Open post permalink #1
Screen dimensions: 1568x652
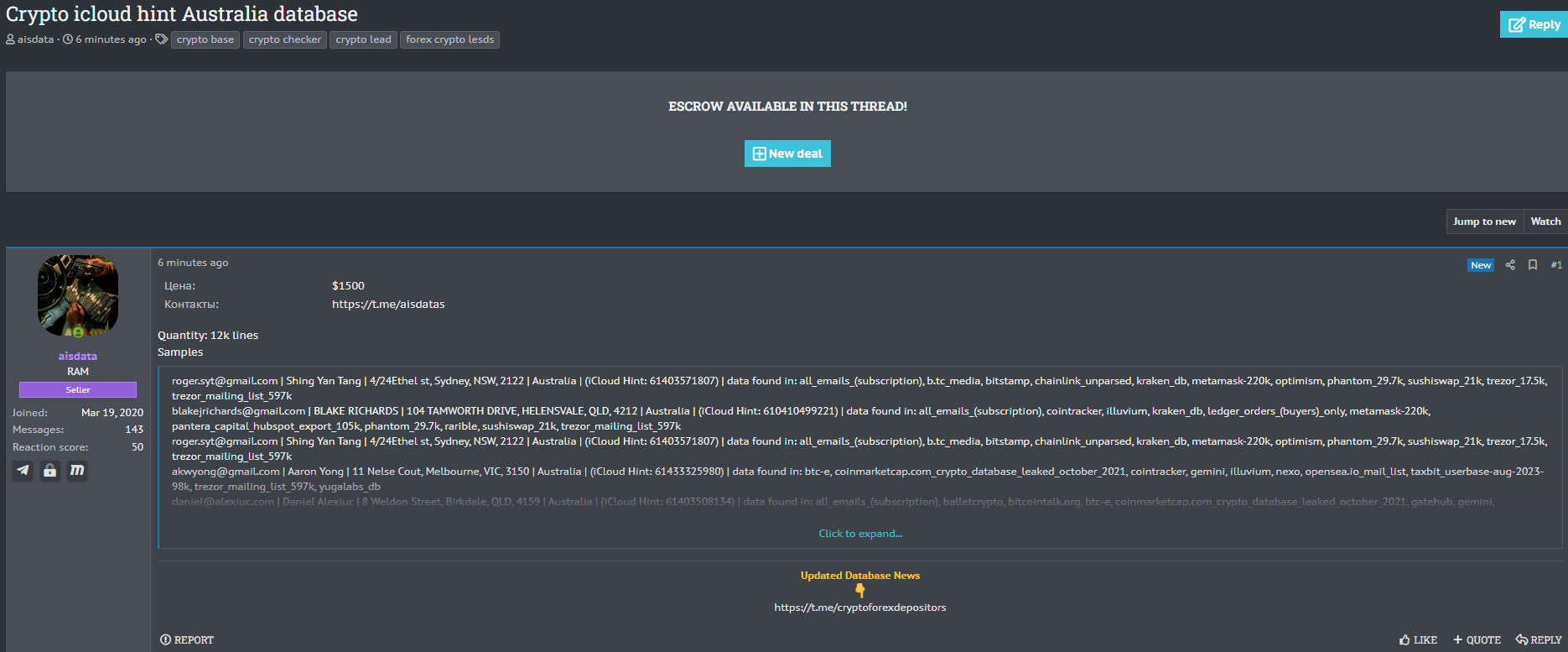pyautogui.click(x=1556, y=265)
